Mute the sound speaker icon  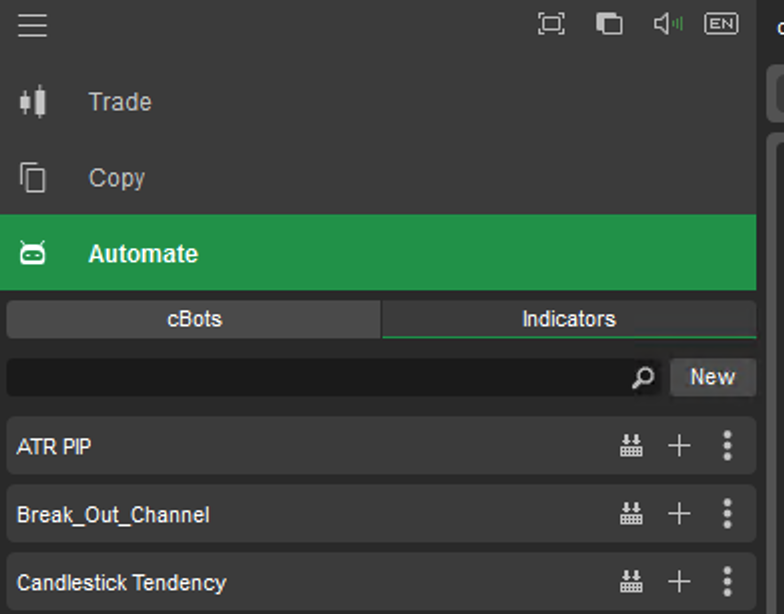point(667,24)
